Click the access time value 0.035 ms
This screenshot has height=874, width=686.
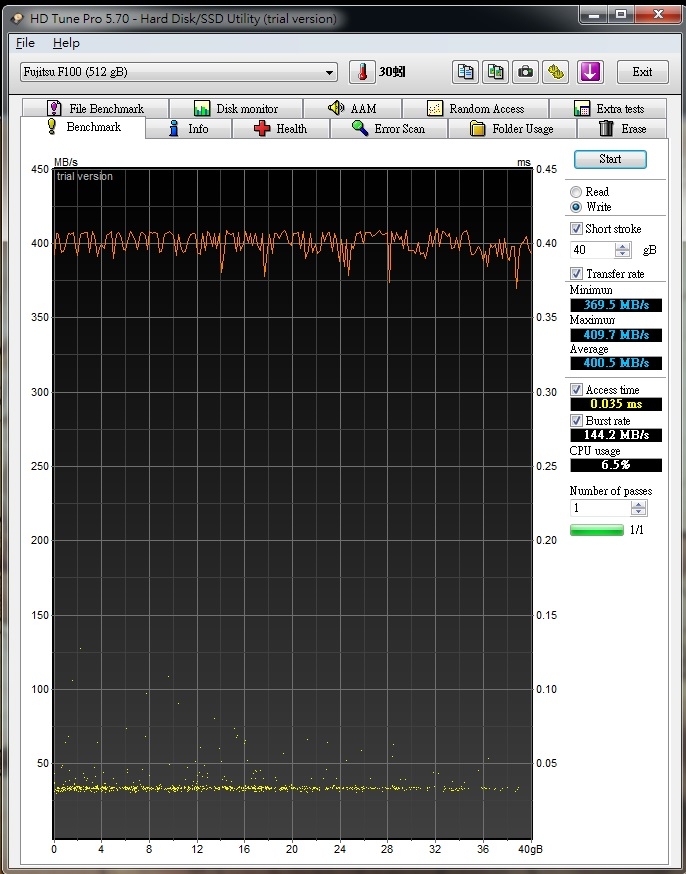(616, 404)
